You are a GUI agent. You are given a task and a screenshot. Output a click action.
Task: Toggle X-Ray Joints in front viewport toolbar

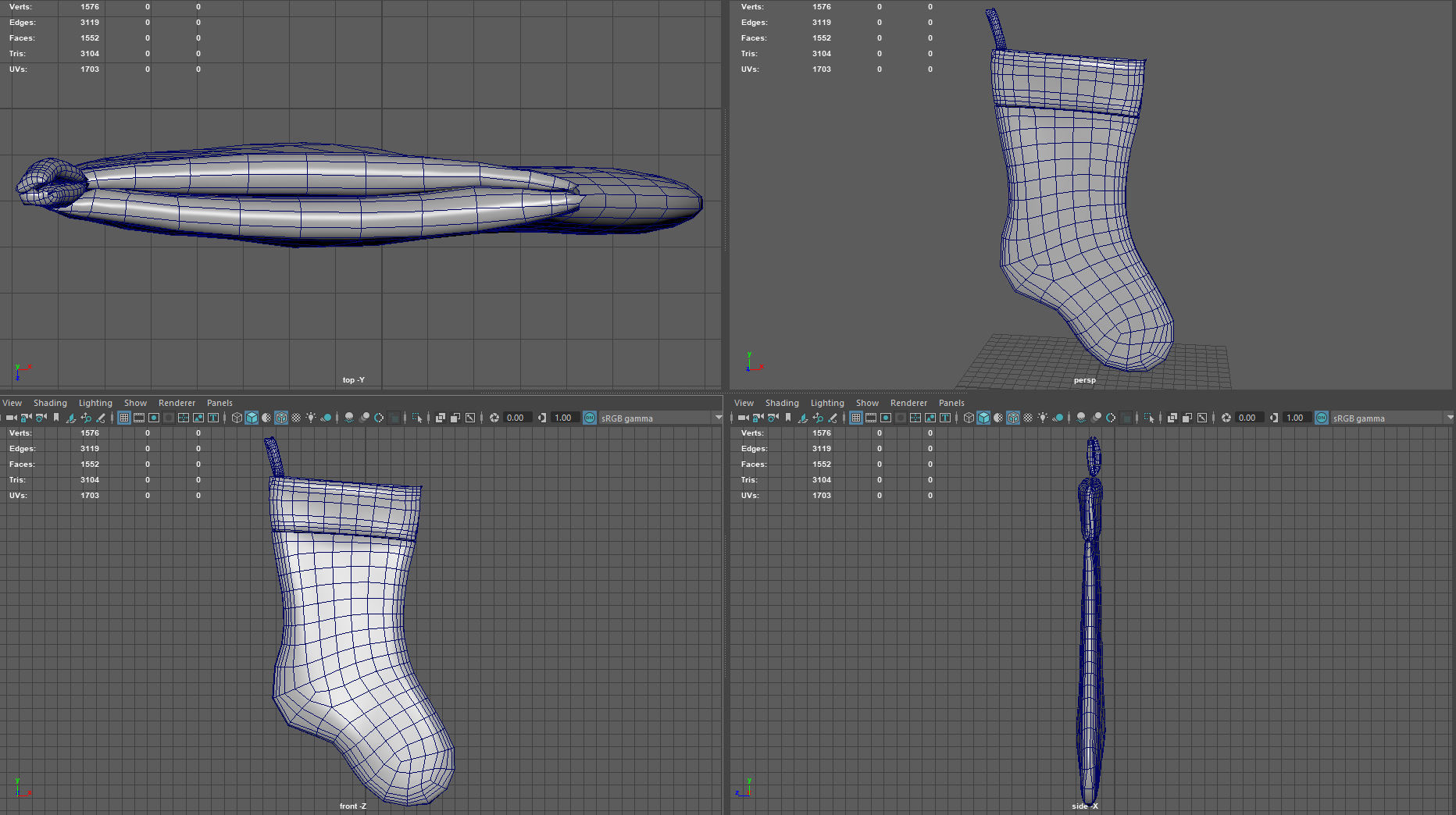point(470,418)
